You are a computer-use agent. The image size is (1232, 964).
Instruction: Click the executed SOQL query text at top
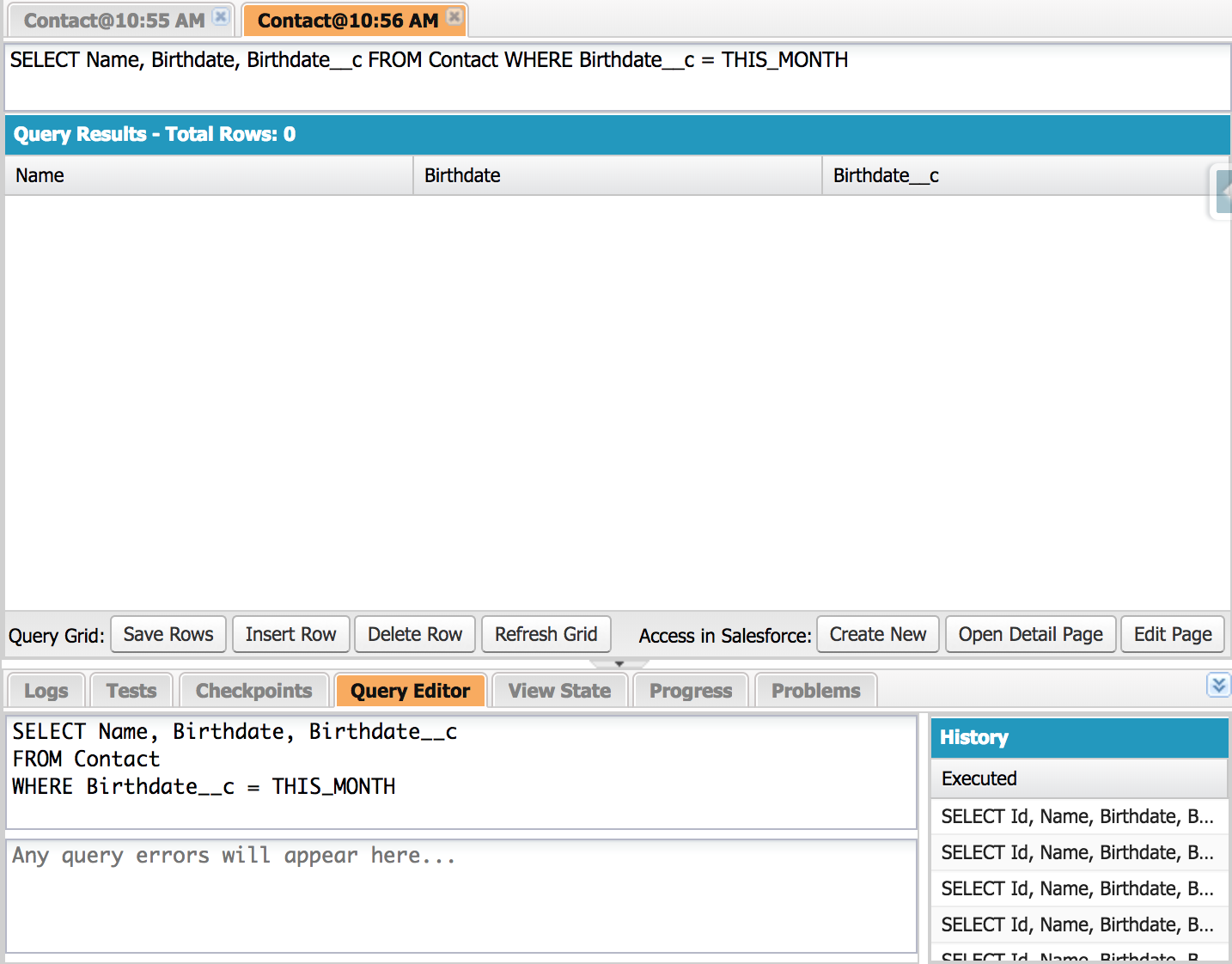[430, 60]
